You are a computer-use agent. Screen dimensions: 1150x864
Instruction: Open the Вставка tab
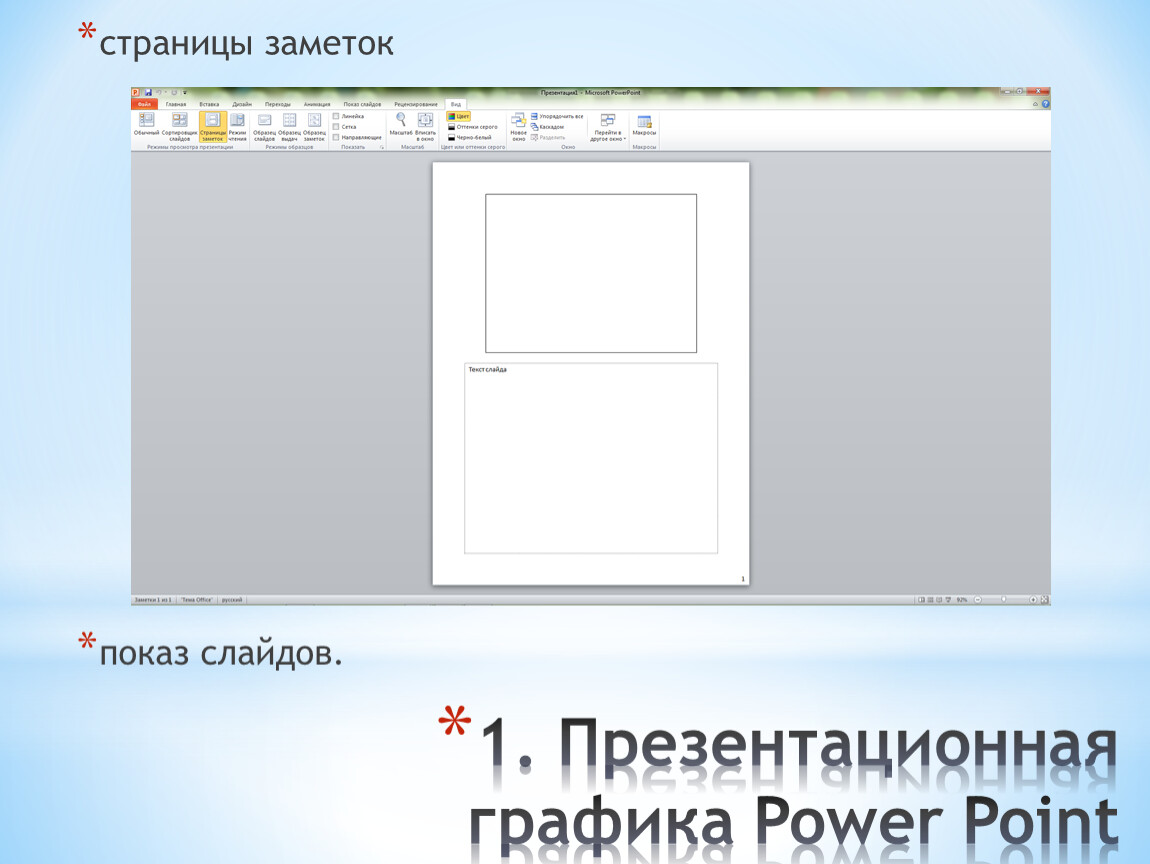[209, 104]
